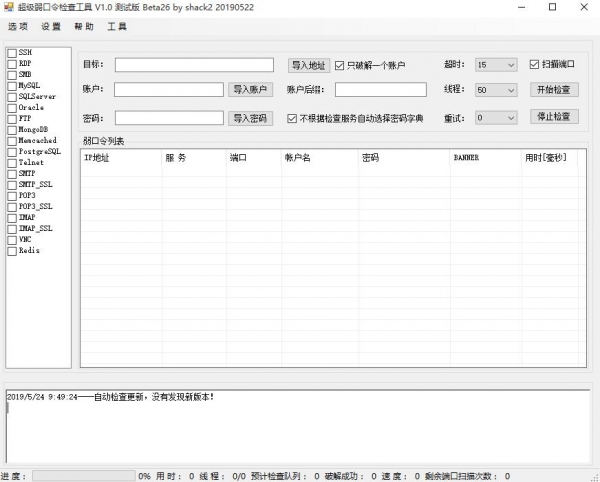The image size is (600, 482).
Task: Click the 预计检查队列 status entry
Action: (285, 476)
